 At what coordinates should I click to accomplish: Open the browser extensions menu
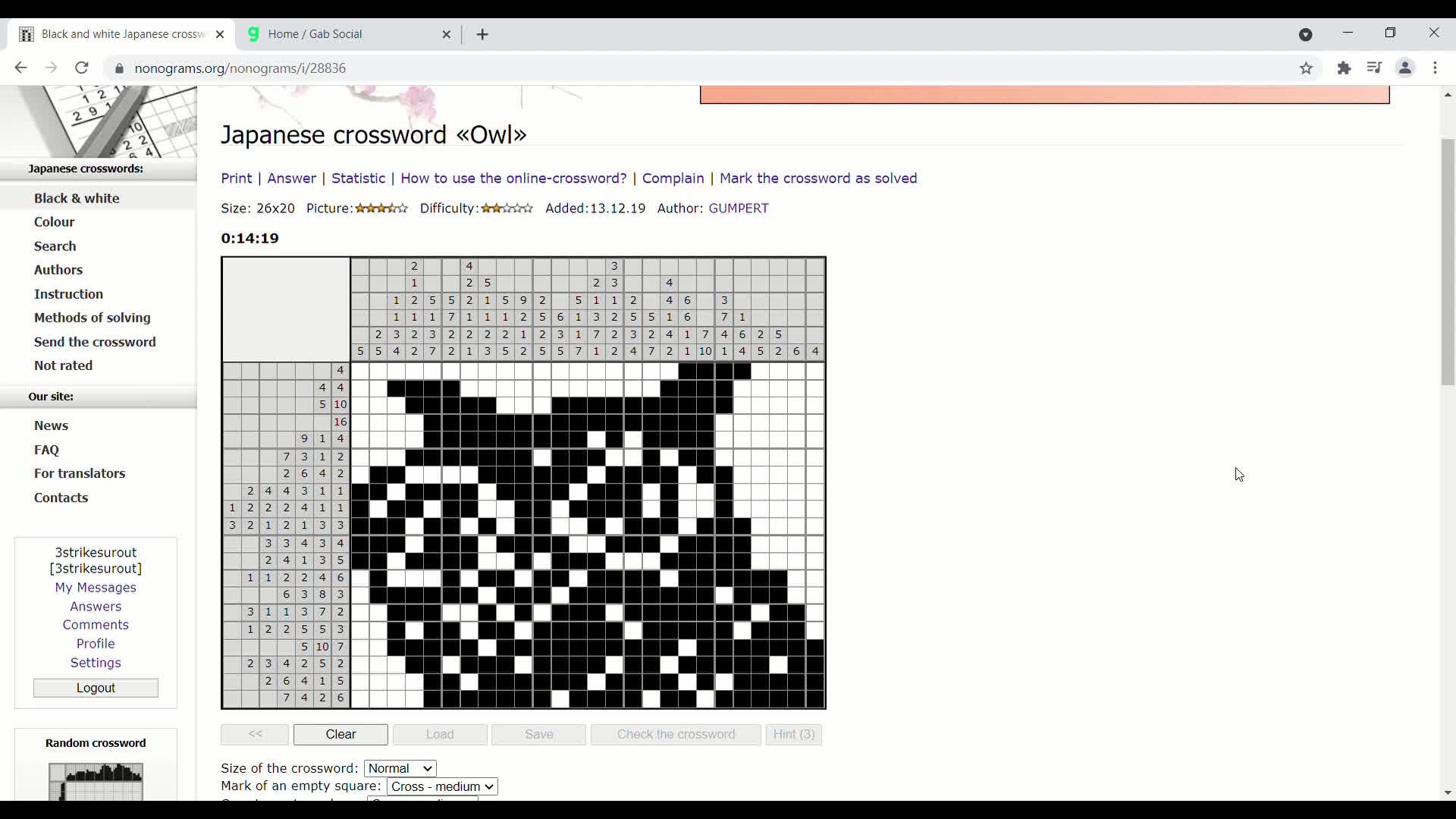point(1344,67)
